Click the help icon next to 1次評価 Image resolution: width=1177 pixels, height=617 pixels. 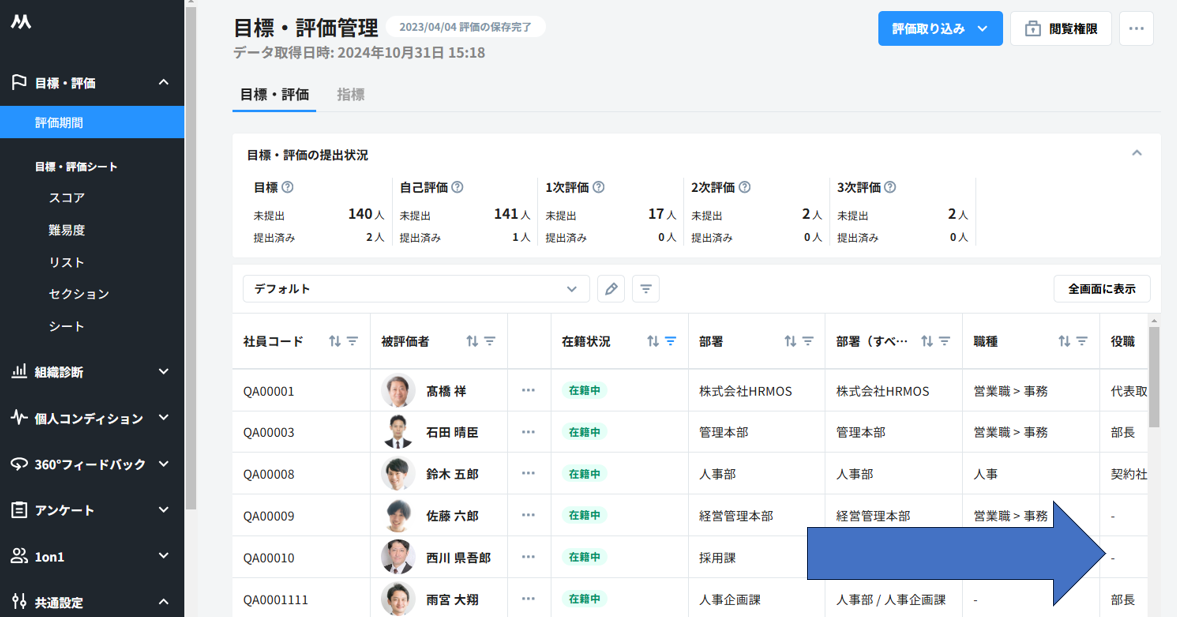pos(599,187)
